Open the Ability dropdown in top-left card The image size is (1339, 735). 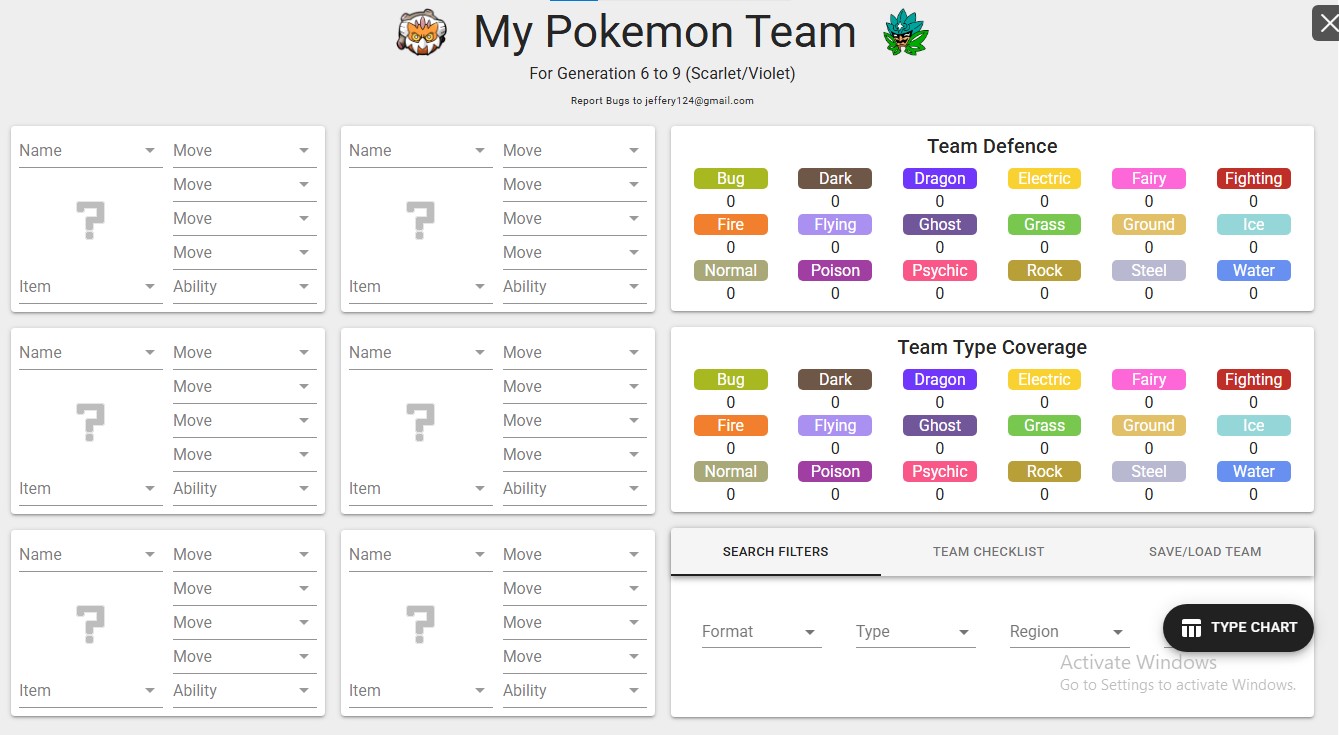(x=244, y=287)
